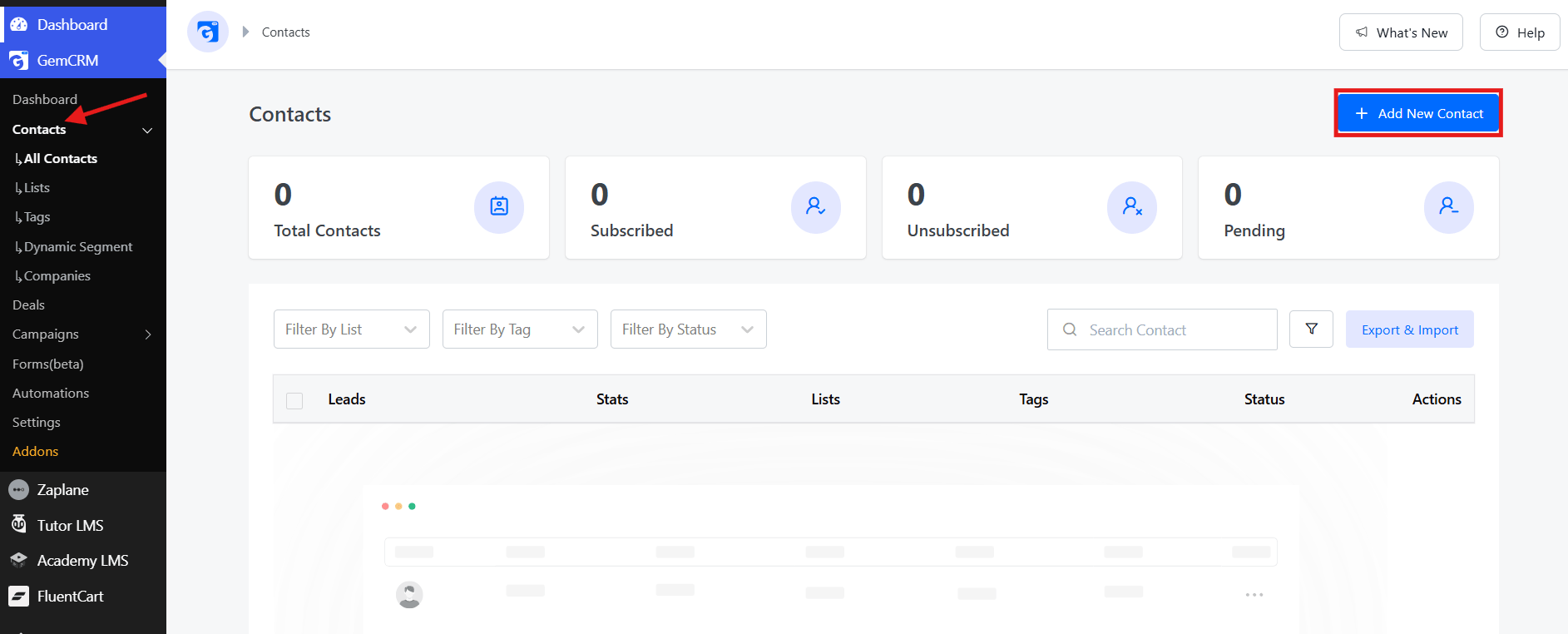1568x634 pixels.
Task: Collapse the Contacts submenu chevron
Action: click(147, 131)
